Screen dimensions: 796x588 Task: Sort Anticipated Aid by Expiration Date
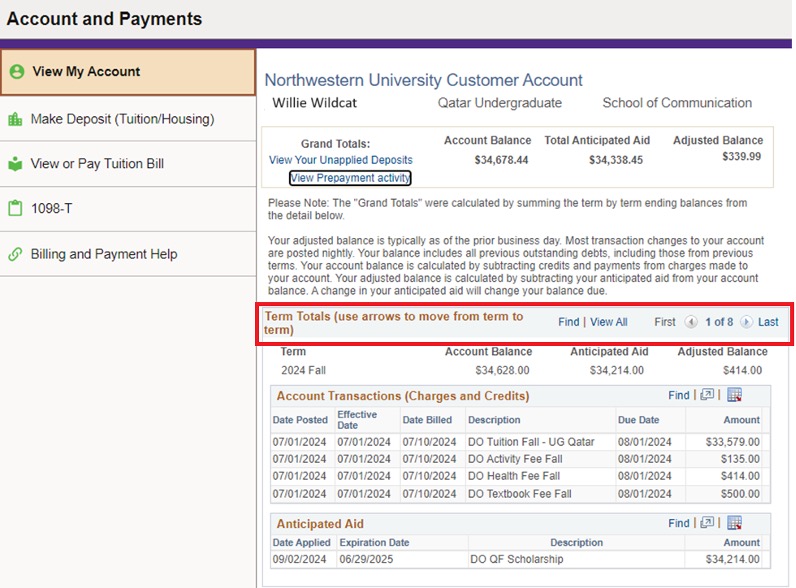pos(374,542)
